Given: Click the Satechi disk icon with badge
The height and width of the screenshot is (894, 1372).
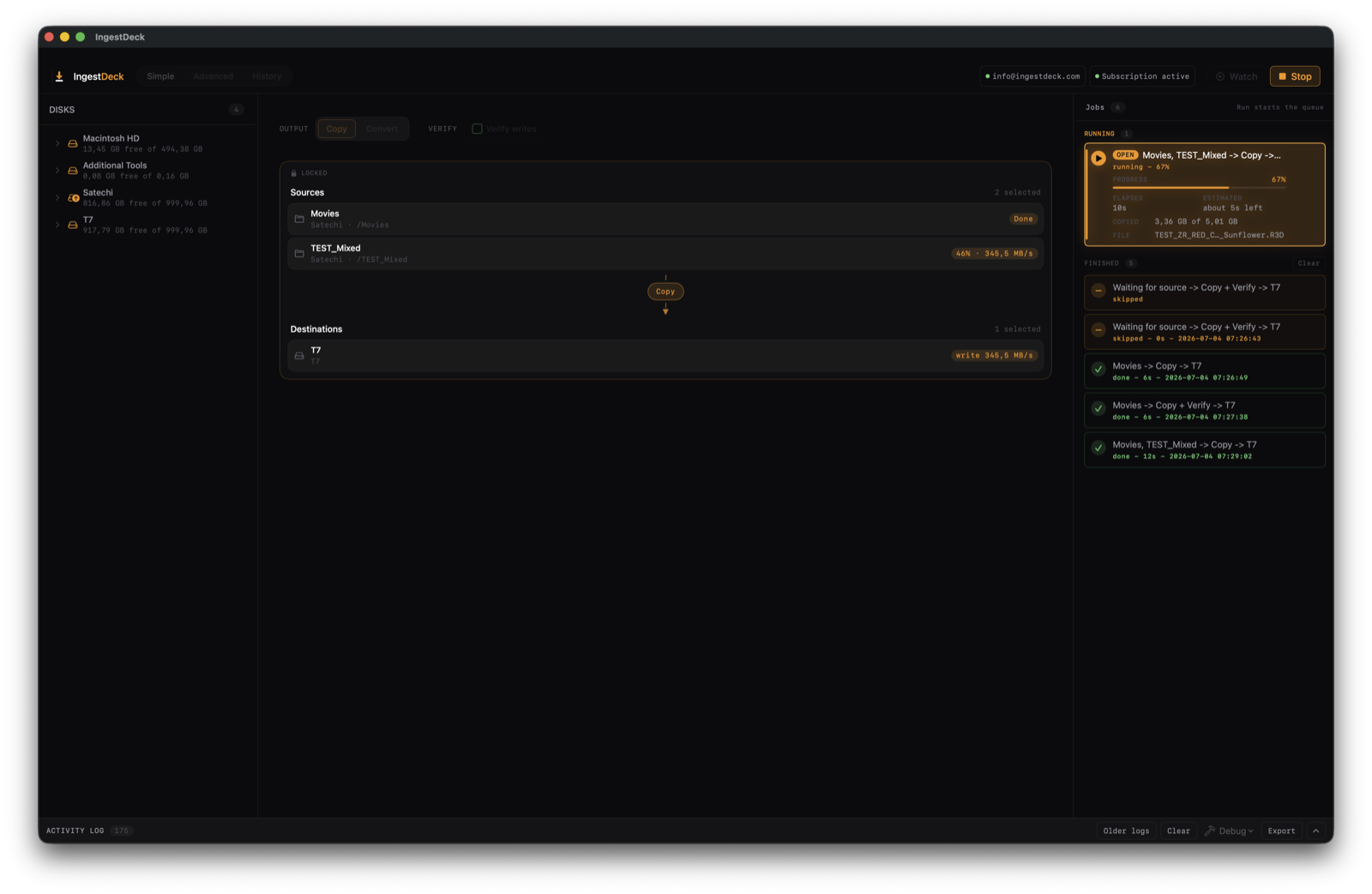Looking at the screenshot, I should pyautogui.click(x=74, y=198).
